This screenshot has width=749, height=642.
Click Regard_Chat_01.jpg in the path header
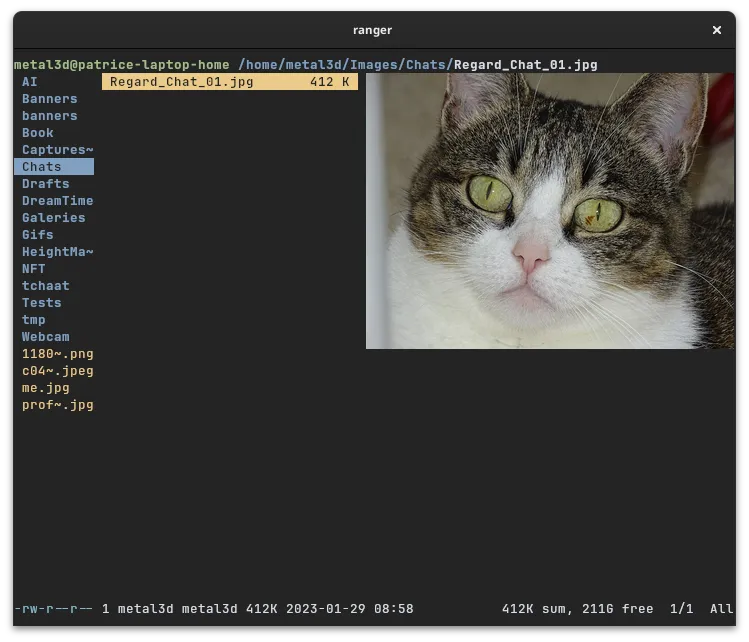(526, 64)
